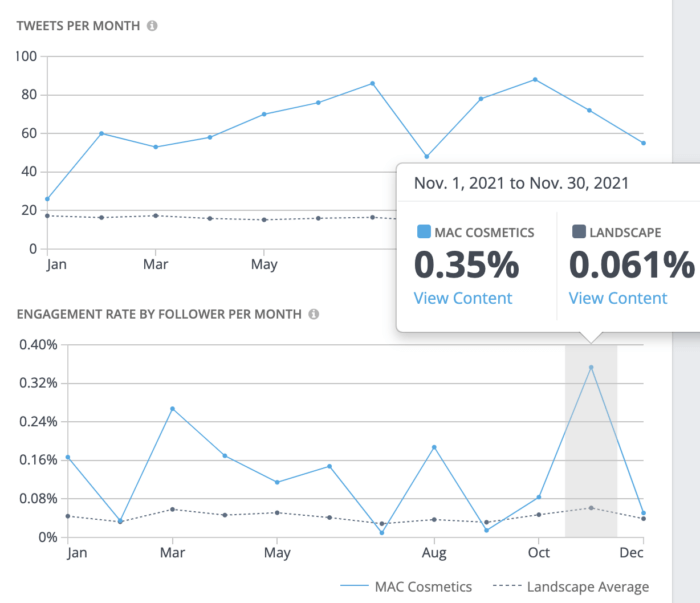Select December point on tweets line
700x603 pixels.
643,143
